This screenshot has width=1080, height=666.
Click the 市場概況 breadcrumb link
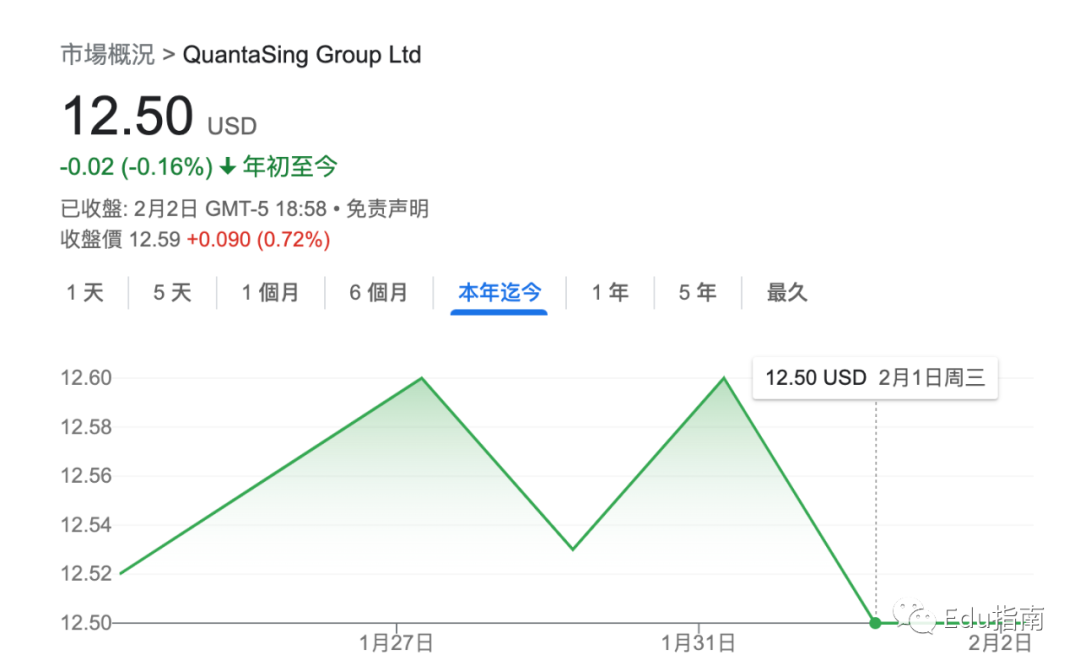pyautogui.click(x=107, y=54)
